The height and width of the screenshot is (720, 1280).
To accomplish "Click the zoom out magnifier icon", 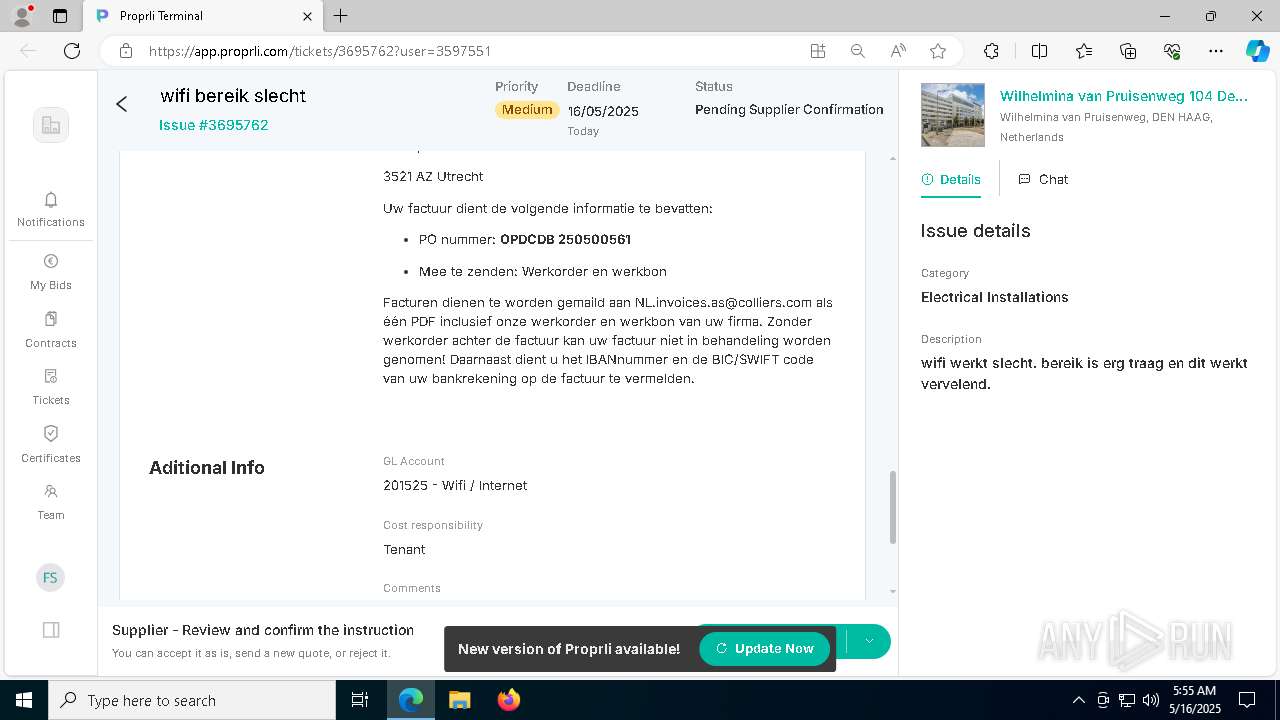I will pos(858,51).
